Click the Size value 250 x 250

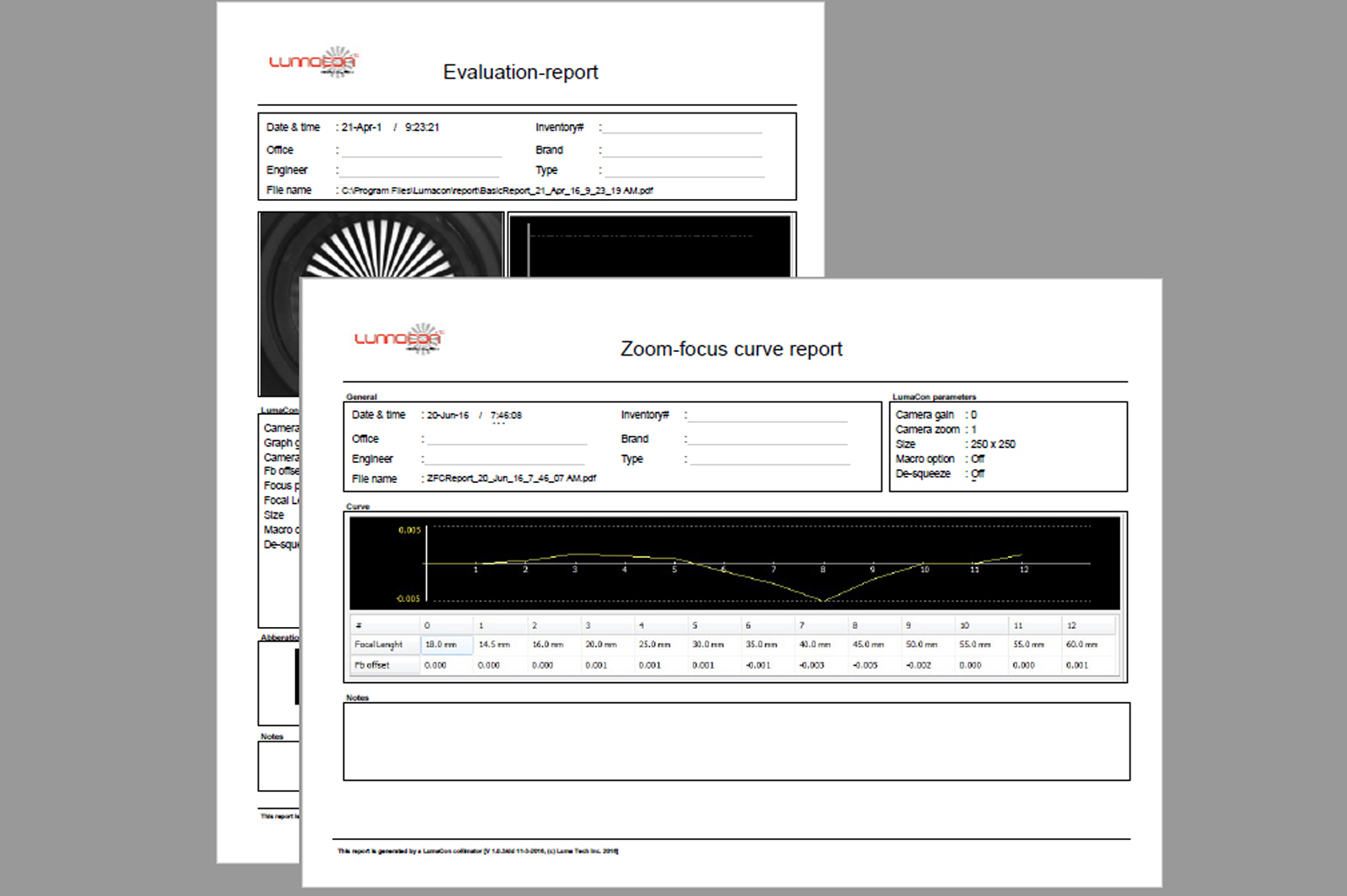[x=993, y=445]
